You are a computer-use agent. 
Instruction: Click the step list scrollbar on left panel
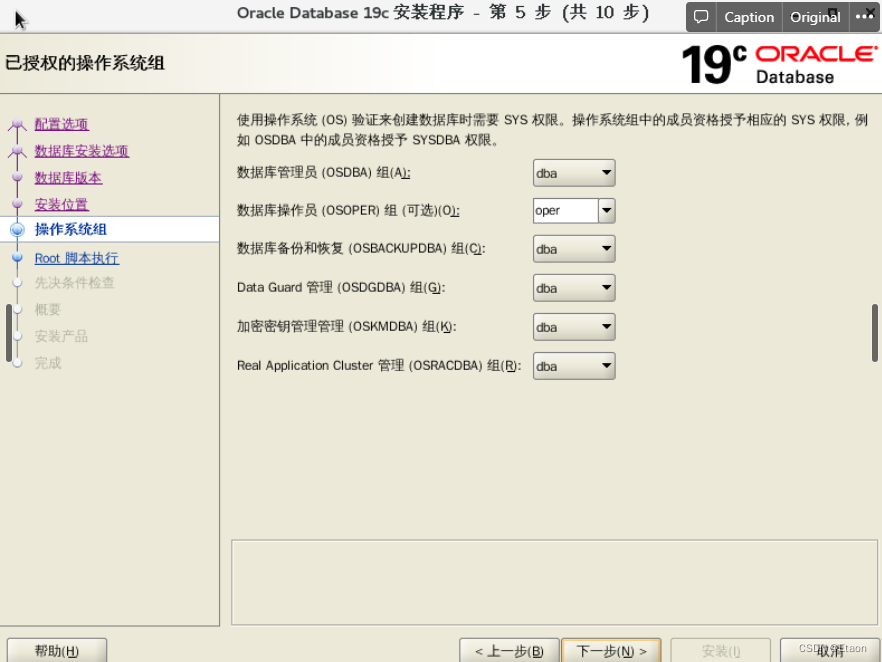click(x=8, y=333)
